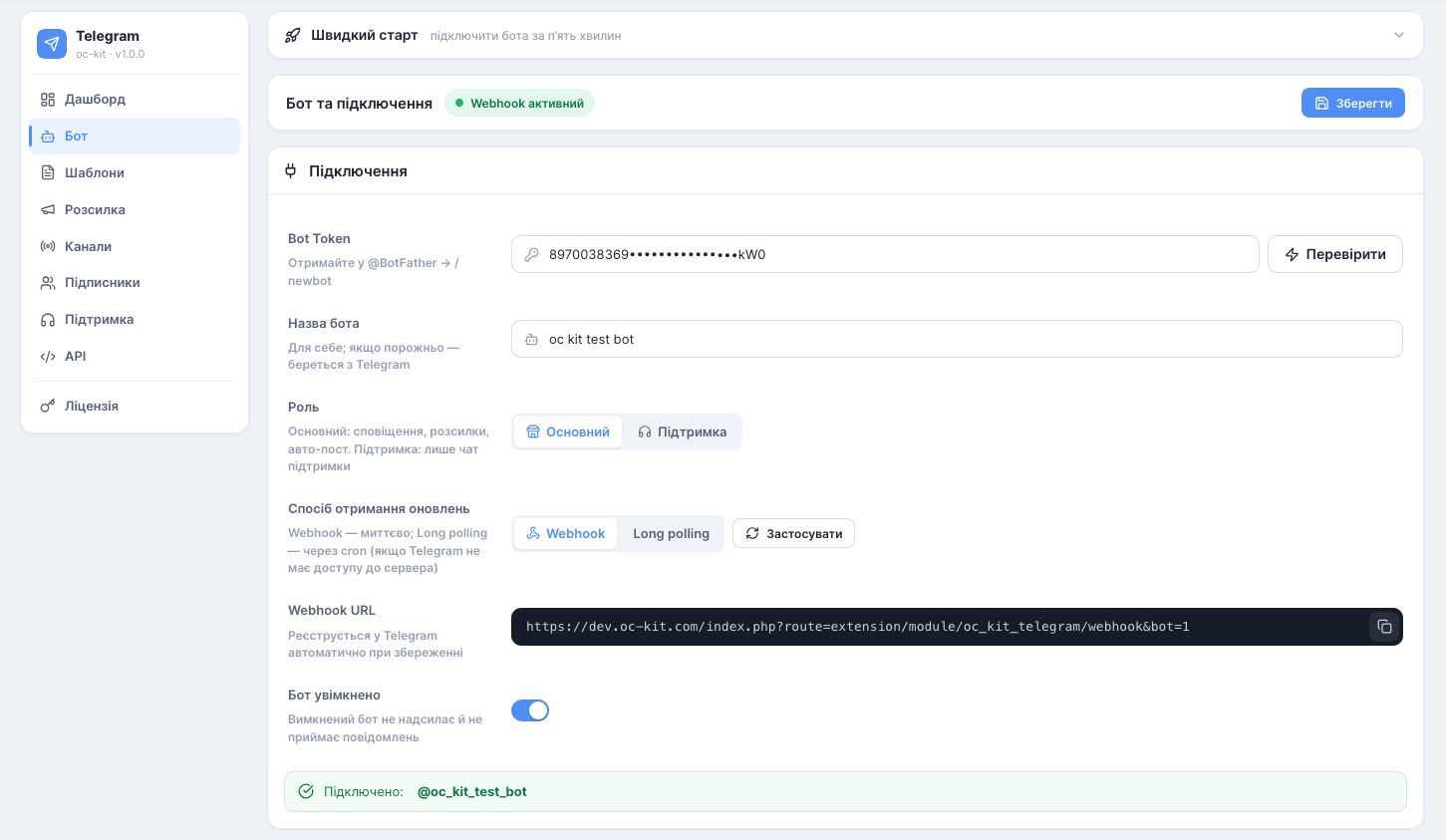Viewport: 1446px width, 840px height.
Task: Select Основний bot role
Action: click(x=568, y=432)
